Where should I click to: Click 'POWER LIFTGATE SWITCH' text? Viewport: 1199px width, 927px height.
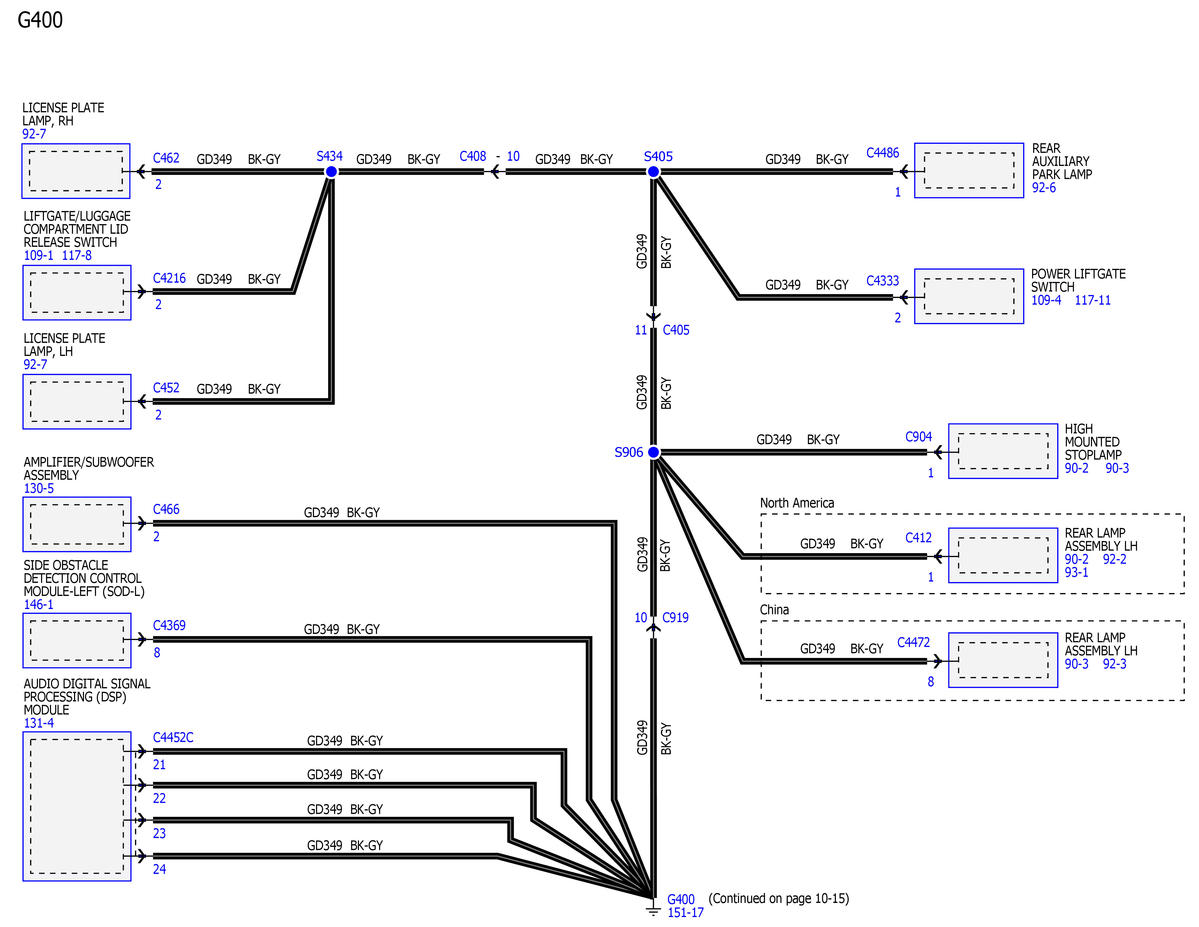coord(1078,280)
